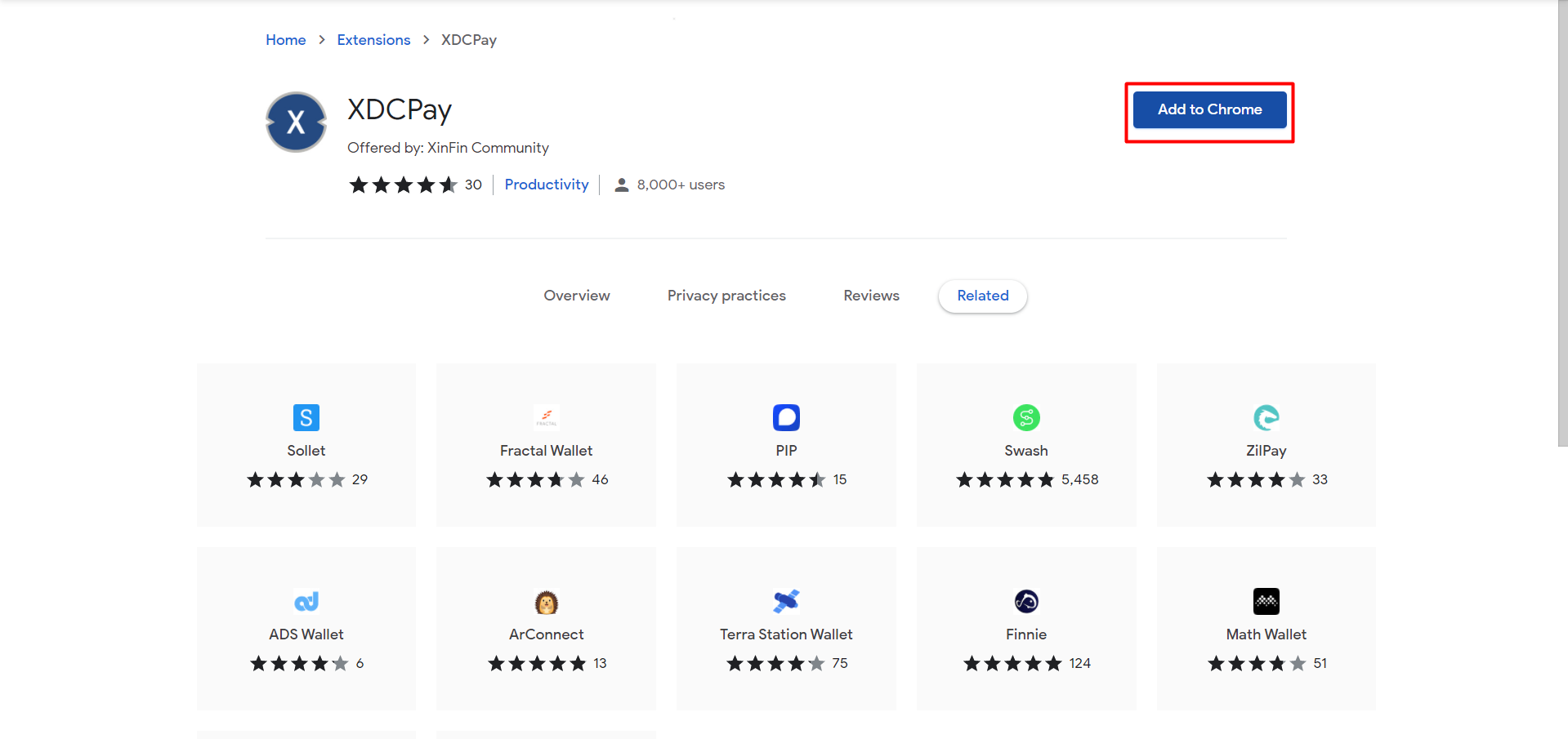Click ArConnect's rating count 13
This screenshot has height=739, width=1568.
(x=600, y=664)
